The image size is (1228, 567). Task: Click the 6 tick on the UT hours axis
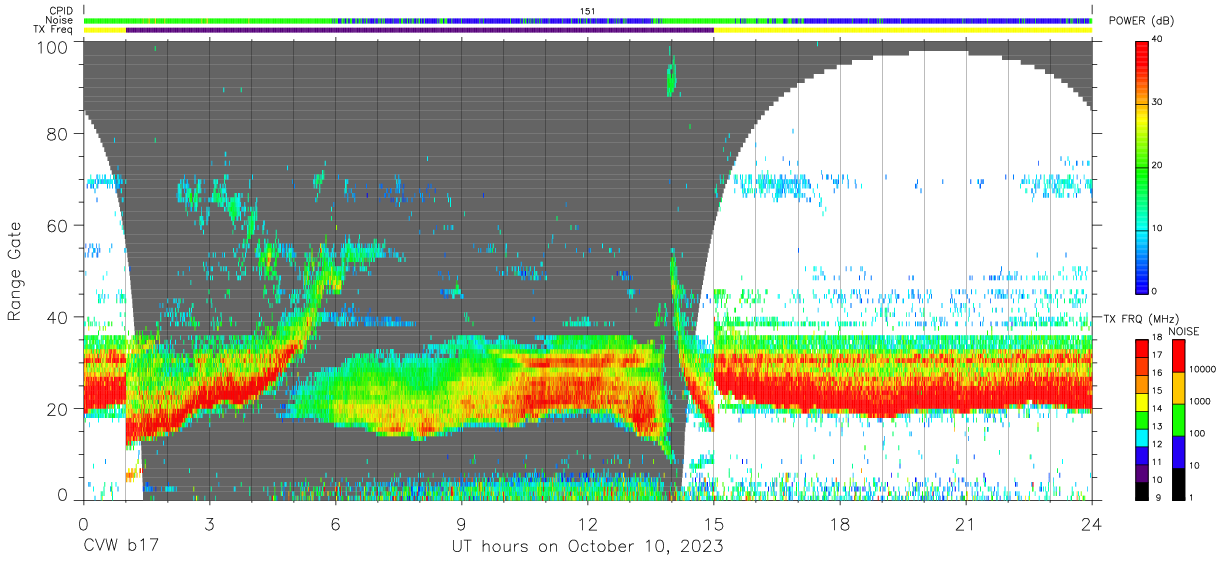(336, 523)
